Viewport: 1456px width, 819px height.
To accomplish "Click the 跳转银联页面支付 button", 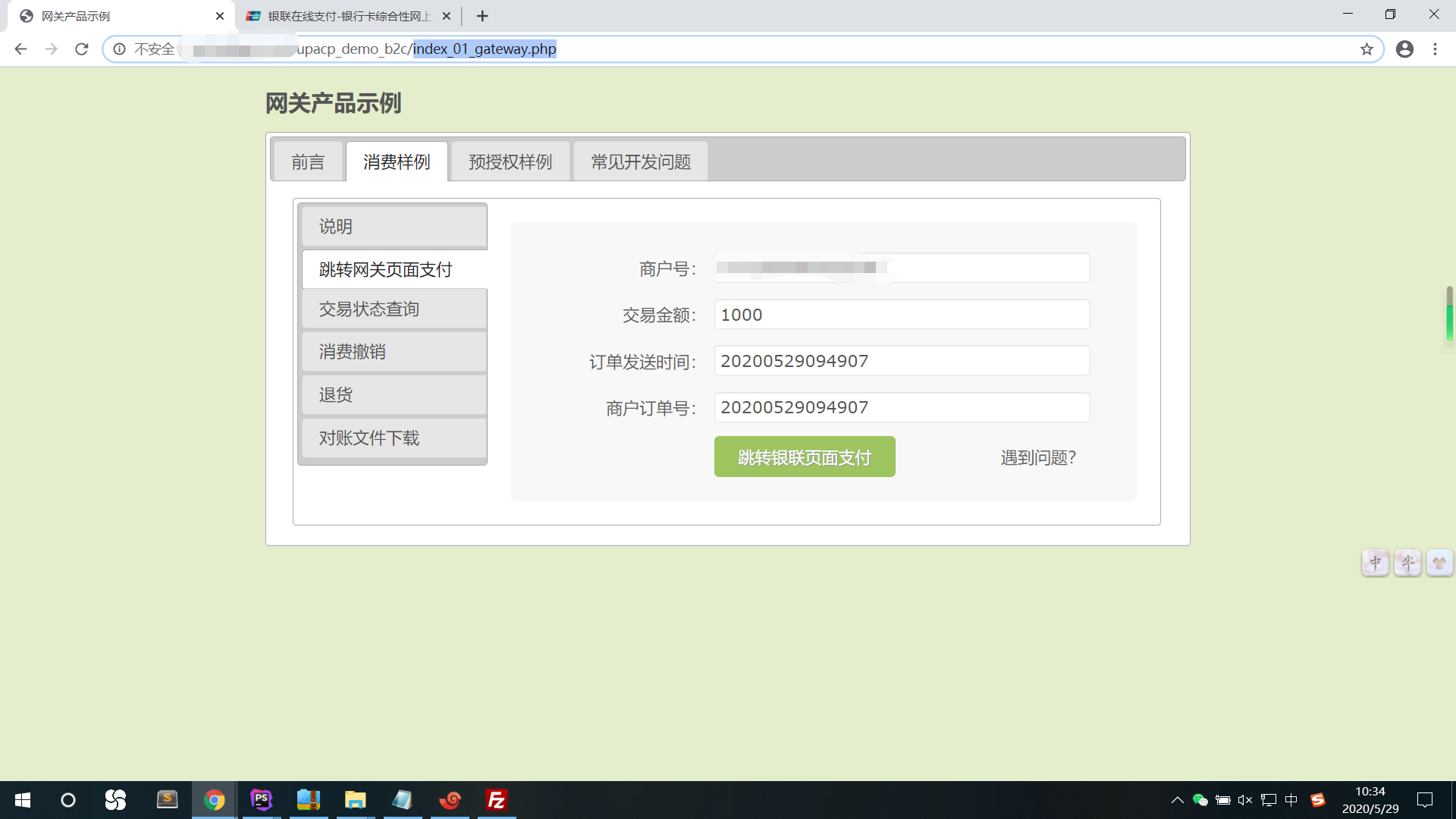I will [805, 457].
